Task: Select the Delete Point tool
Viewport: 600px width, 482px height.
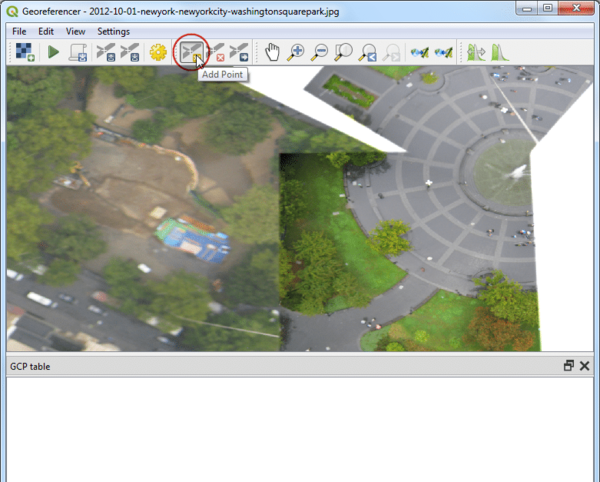Action: coord(216,52)
